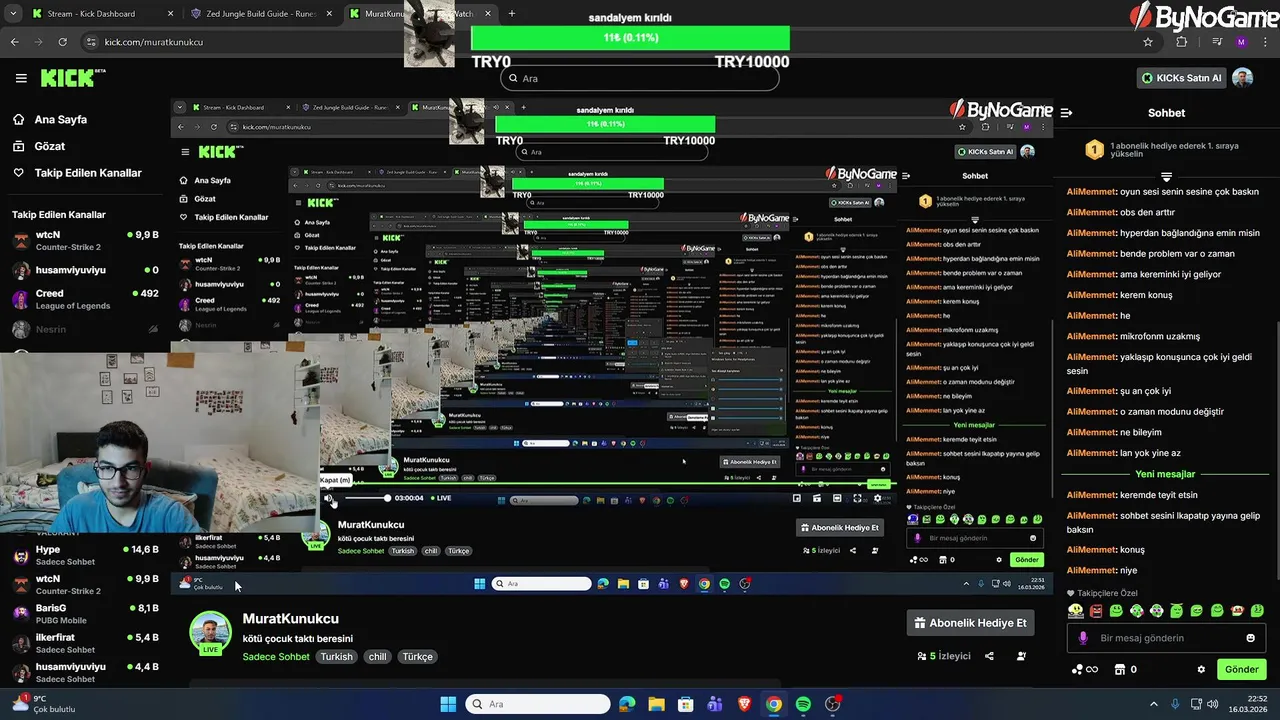1280x720 pixels.
Task: Open ilkerfirat channel with 5,4 B
Action: click(85, 643)
